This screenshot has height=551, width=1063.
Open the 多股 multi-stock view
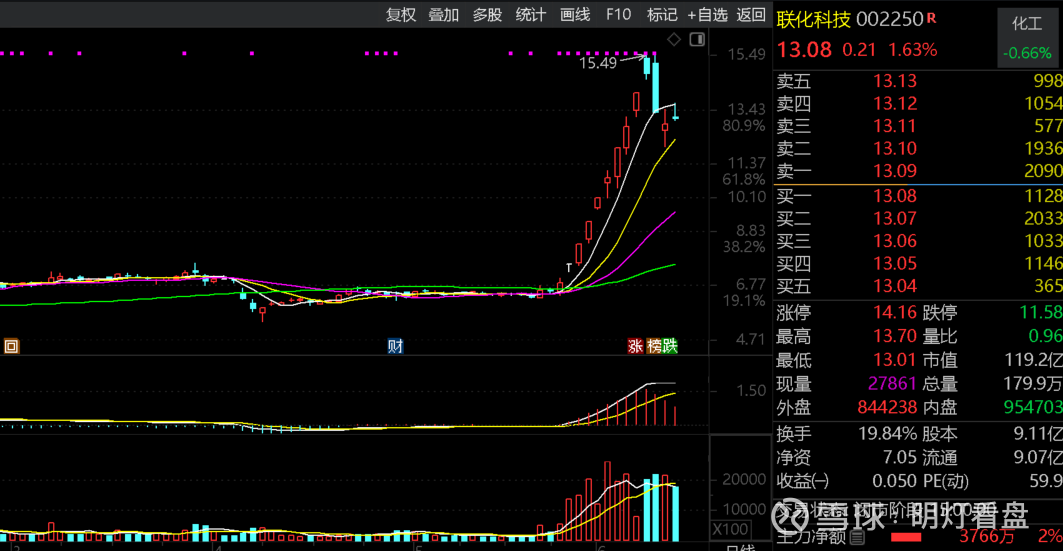pos(487,14)
